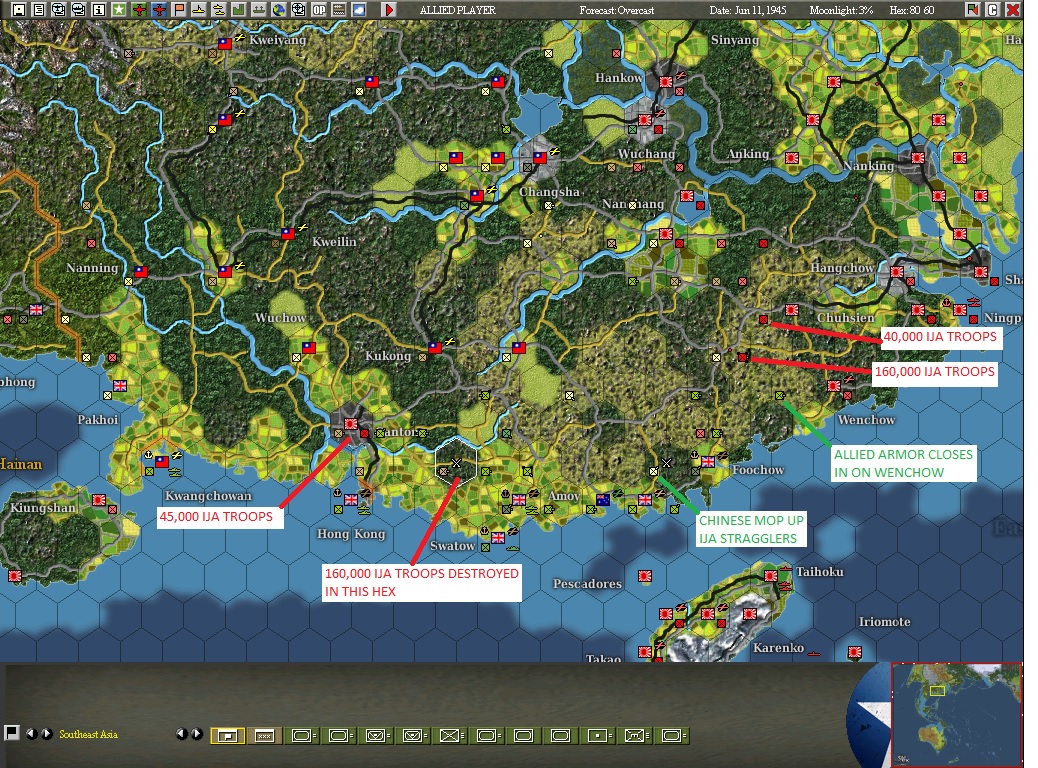Image resolution: width=1038 pixels, height=768 pixels.
Task: Select Chinese flag unit at Nanning
Action: (140, 271)
